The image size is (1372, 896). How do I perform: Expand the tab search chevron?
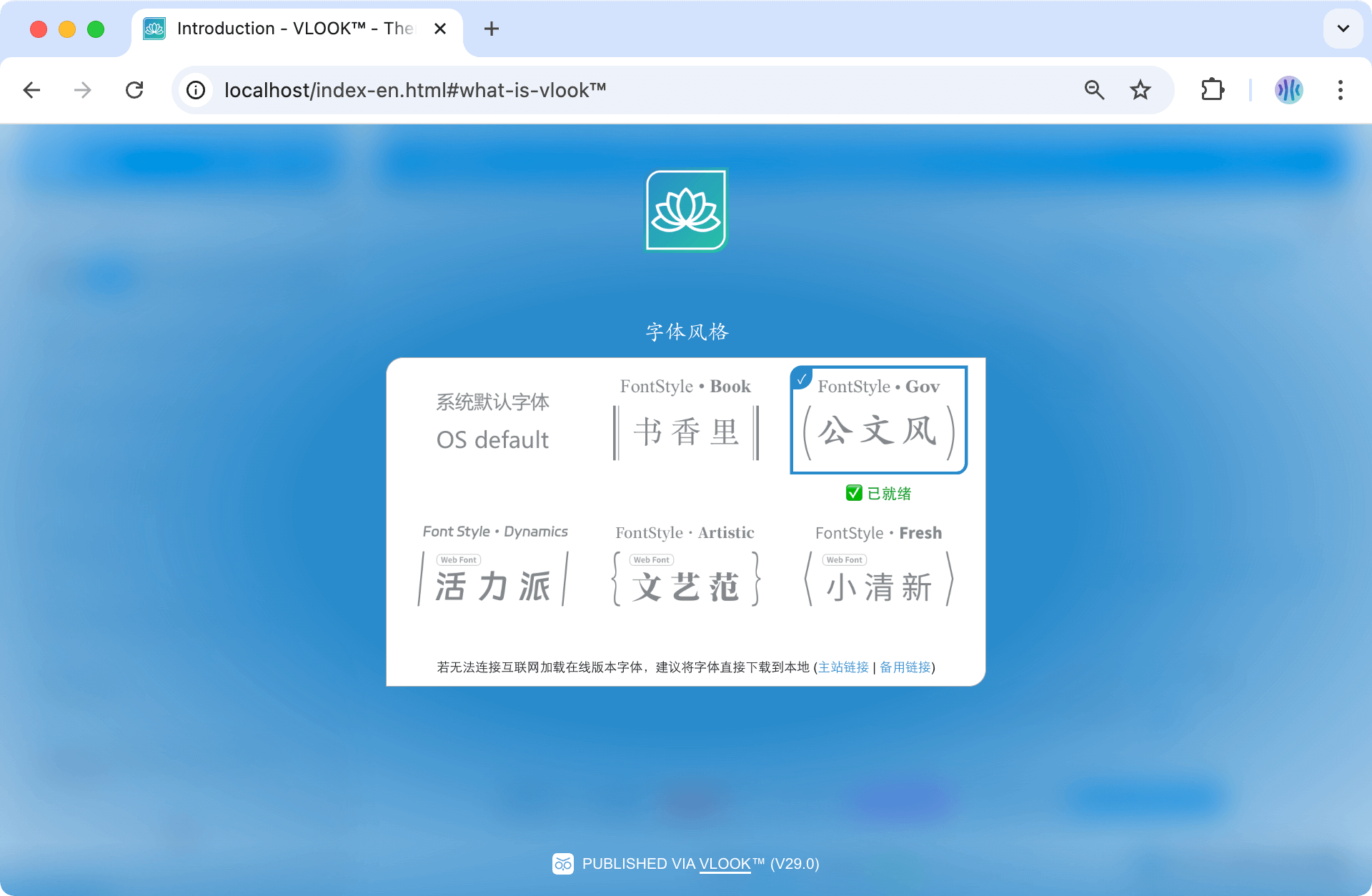(1343, 29)
